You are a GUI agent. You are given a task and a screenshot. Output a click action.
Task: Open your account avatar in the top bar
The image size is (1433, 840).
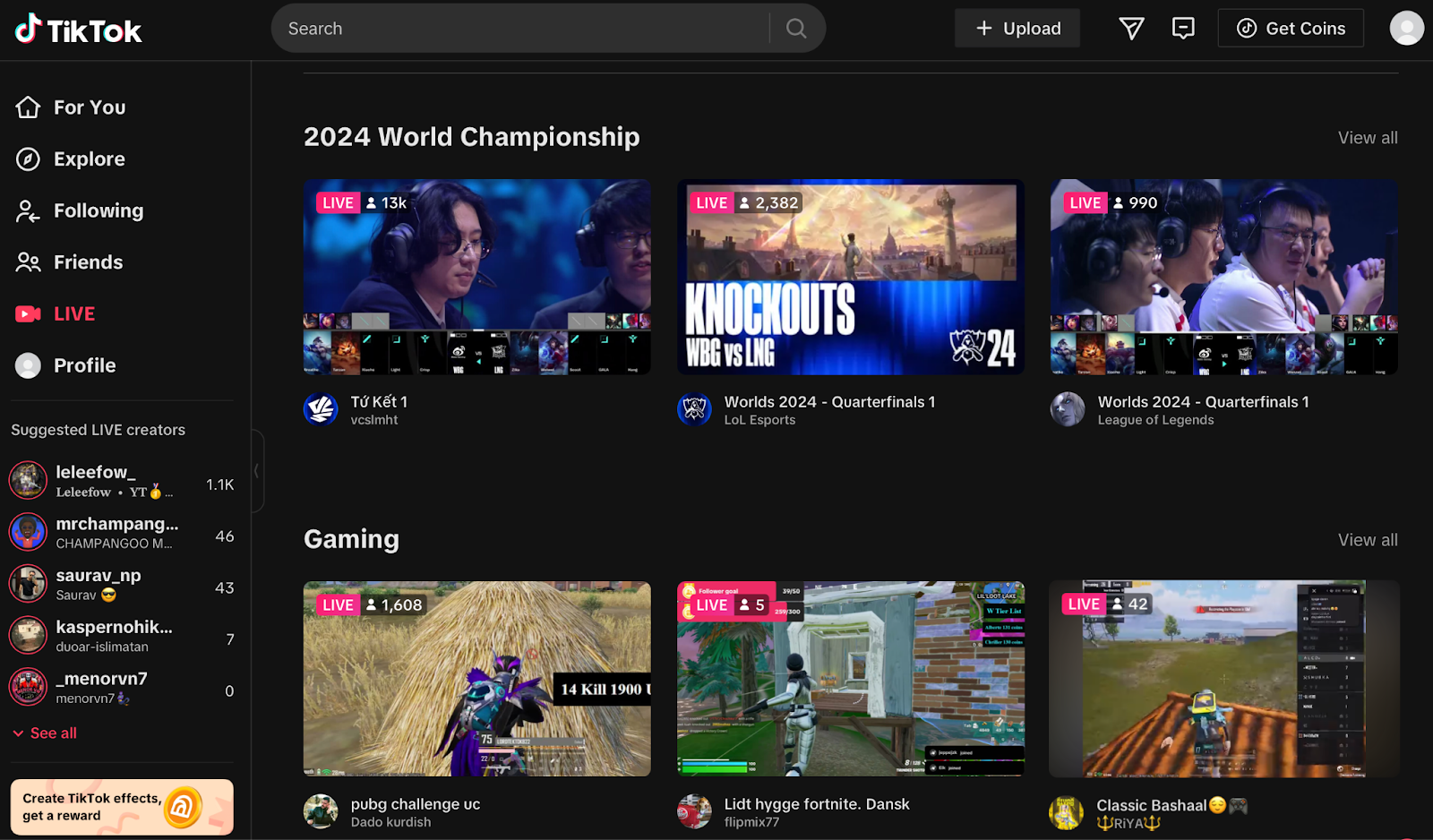[1405, 28]
